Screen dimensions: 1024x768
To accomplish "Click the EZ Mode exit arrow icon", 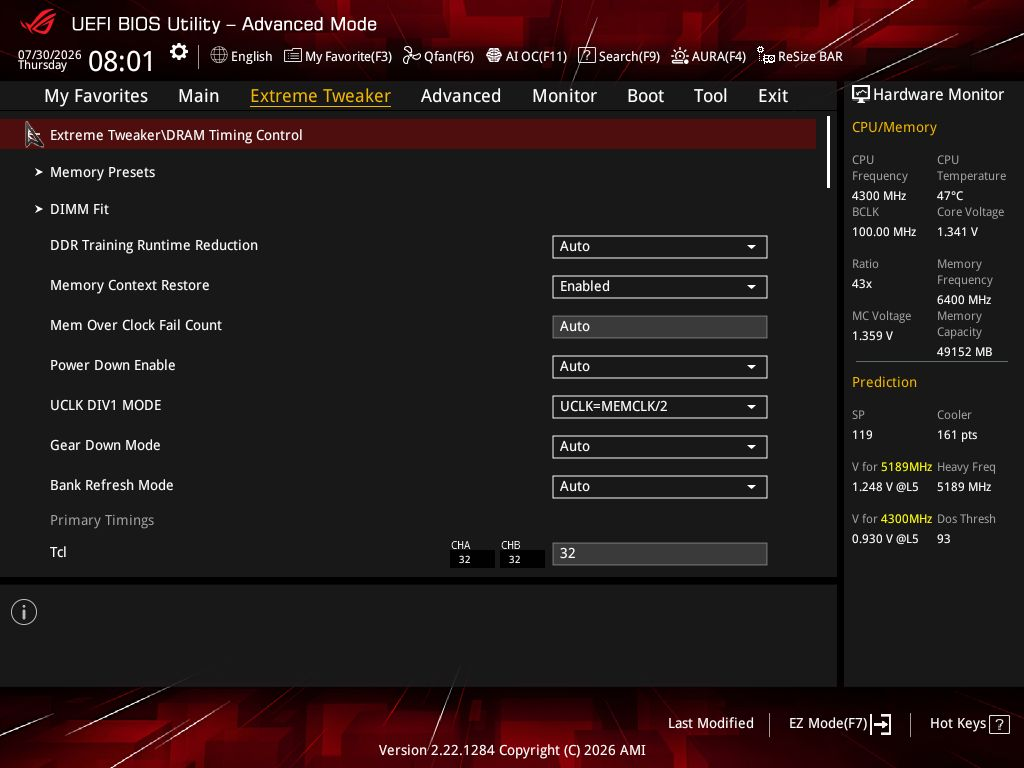I will (x=881, y=724).
